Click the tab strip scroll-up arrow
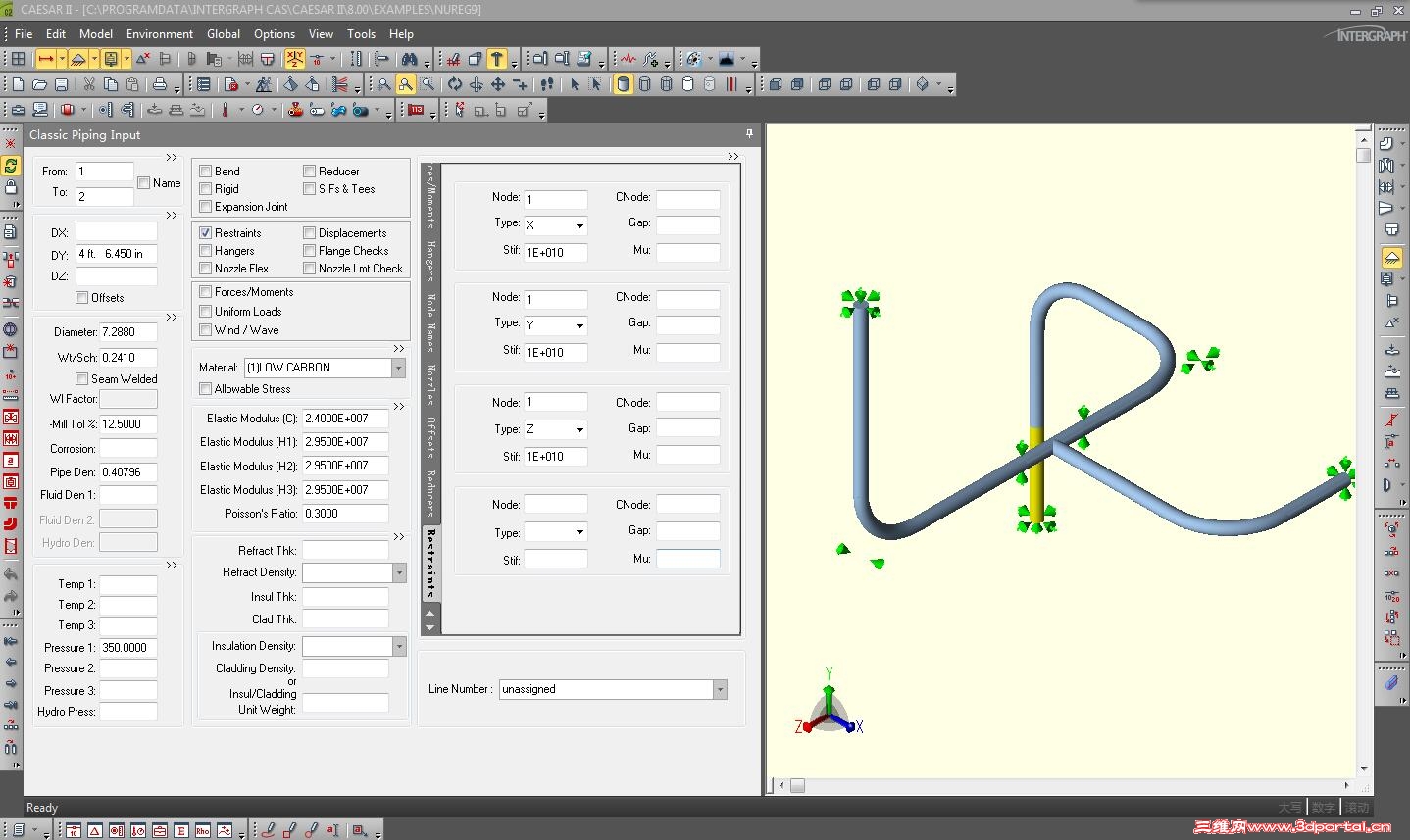The image size is (1410, 840). pyautogui.click(x=429, y=613)
